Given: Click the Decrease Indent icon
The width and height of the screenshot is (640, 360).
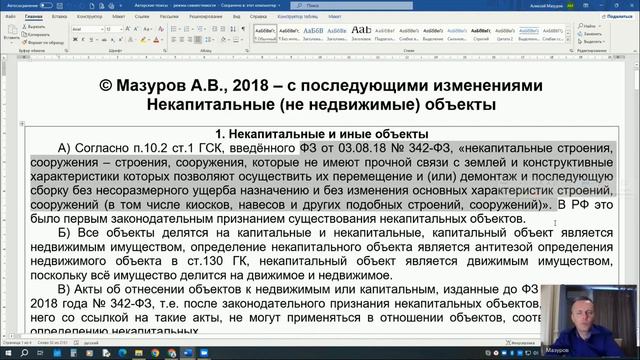Looking at the screenshot, I should pyautogui.click(x=215, y=29).
